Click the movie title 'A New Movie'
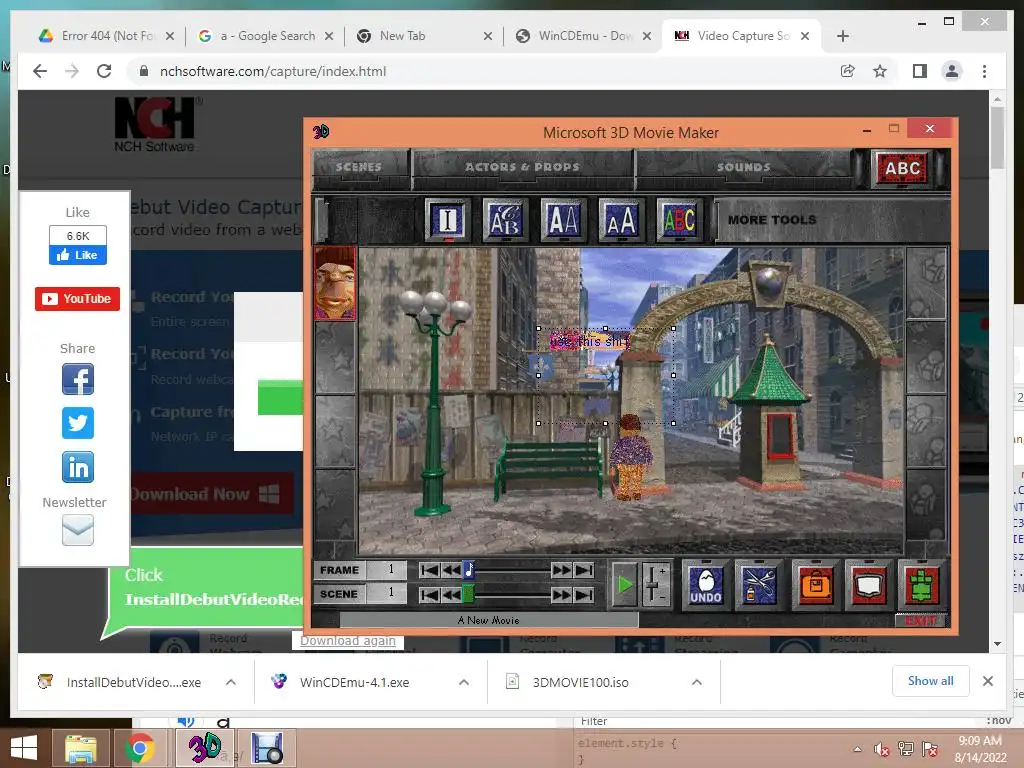 488,620
